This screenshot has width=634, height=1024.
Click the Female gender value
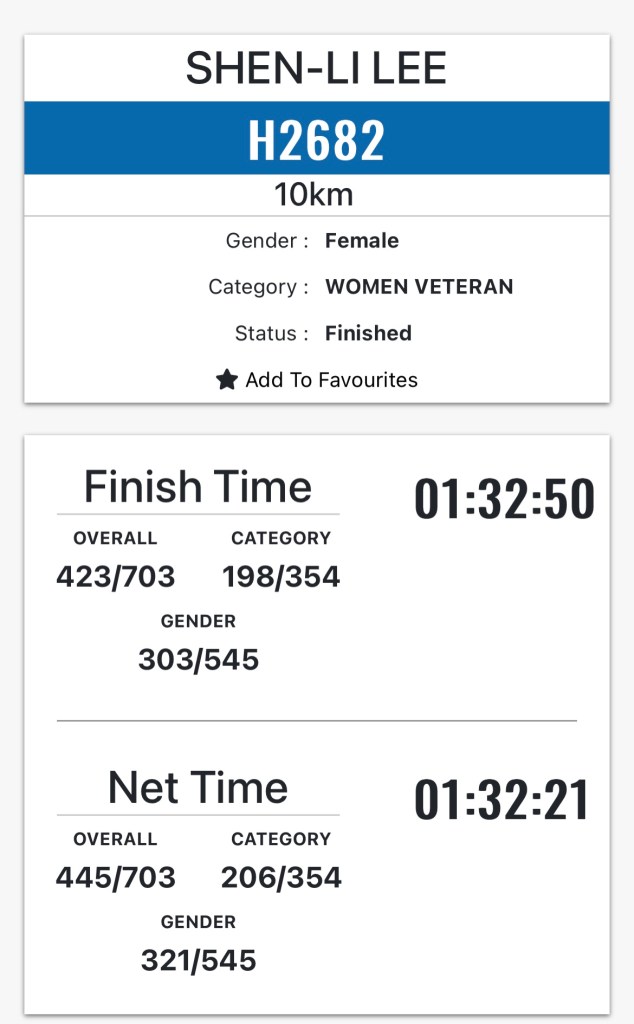[362, 241]
